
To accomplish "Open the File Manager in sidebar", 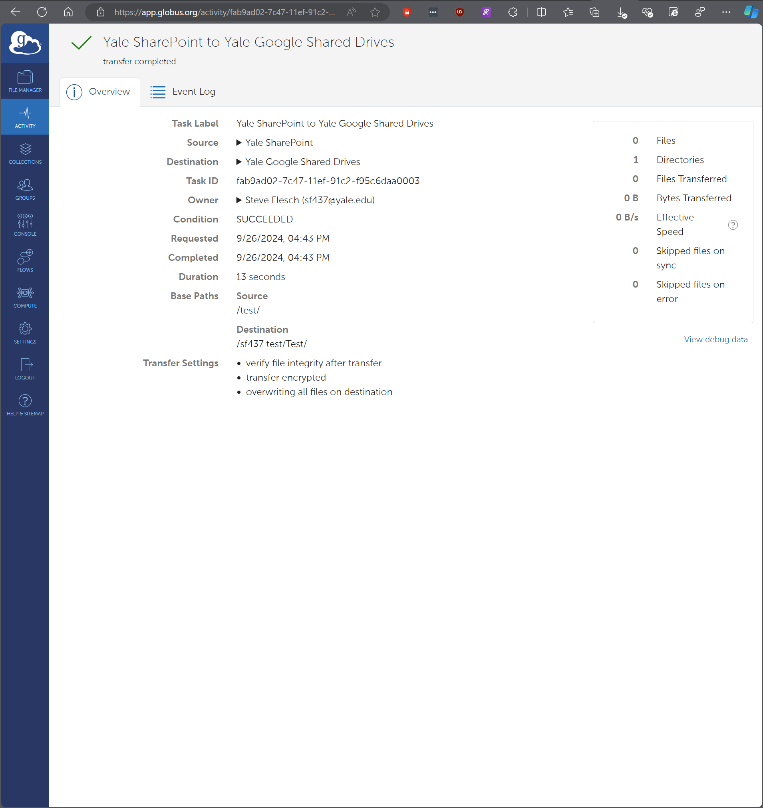I will click(x=24, y=81).
